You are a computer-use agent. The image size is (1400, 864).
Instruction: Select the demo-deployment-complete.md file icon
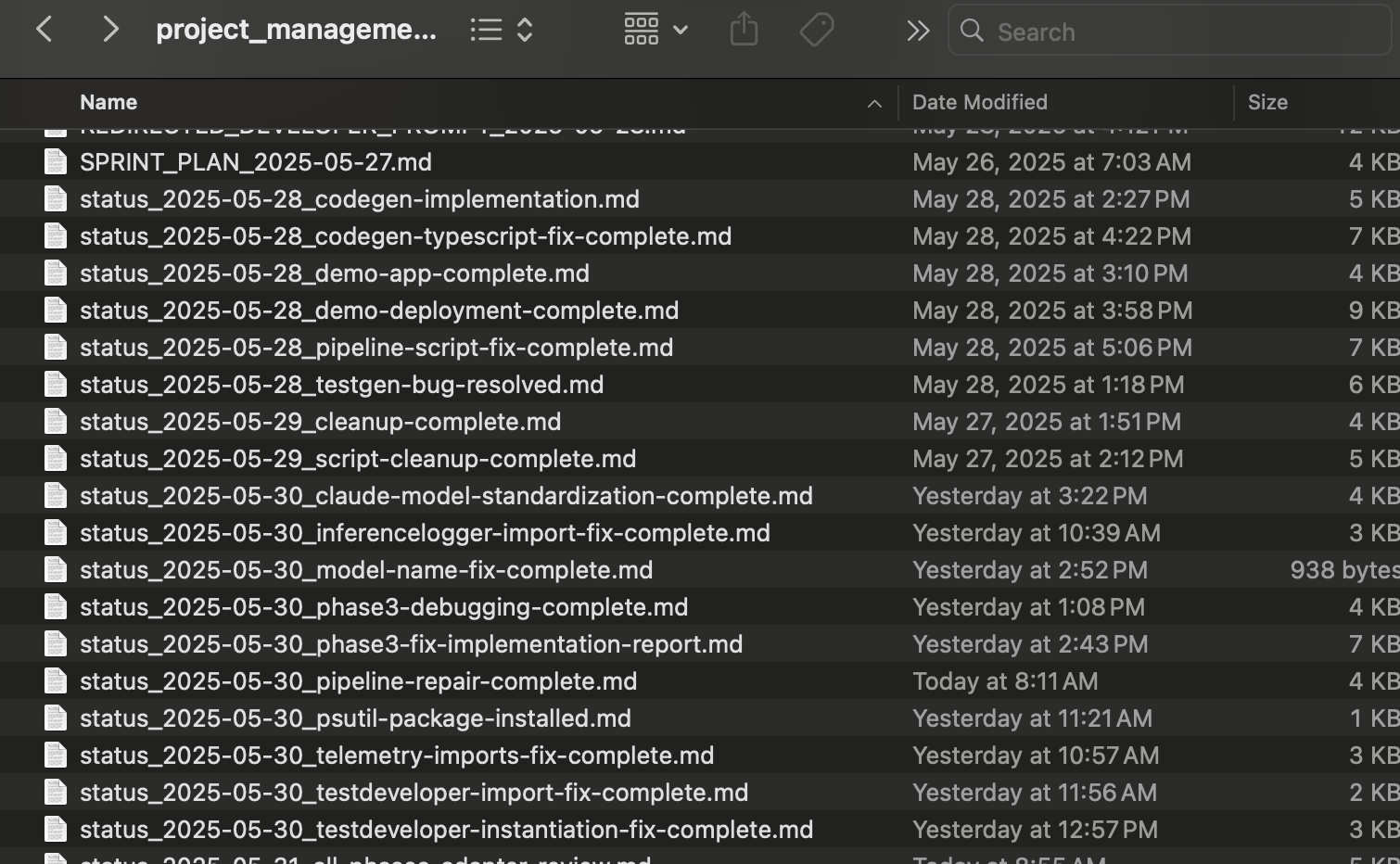(x=56, y=310)
